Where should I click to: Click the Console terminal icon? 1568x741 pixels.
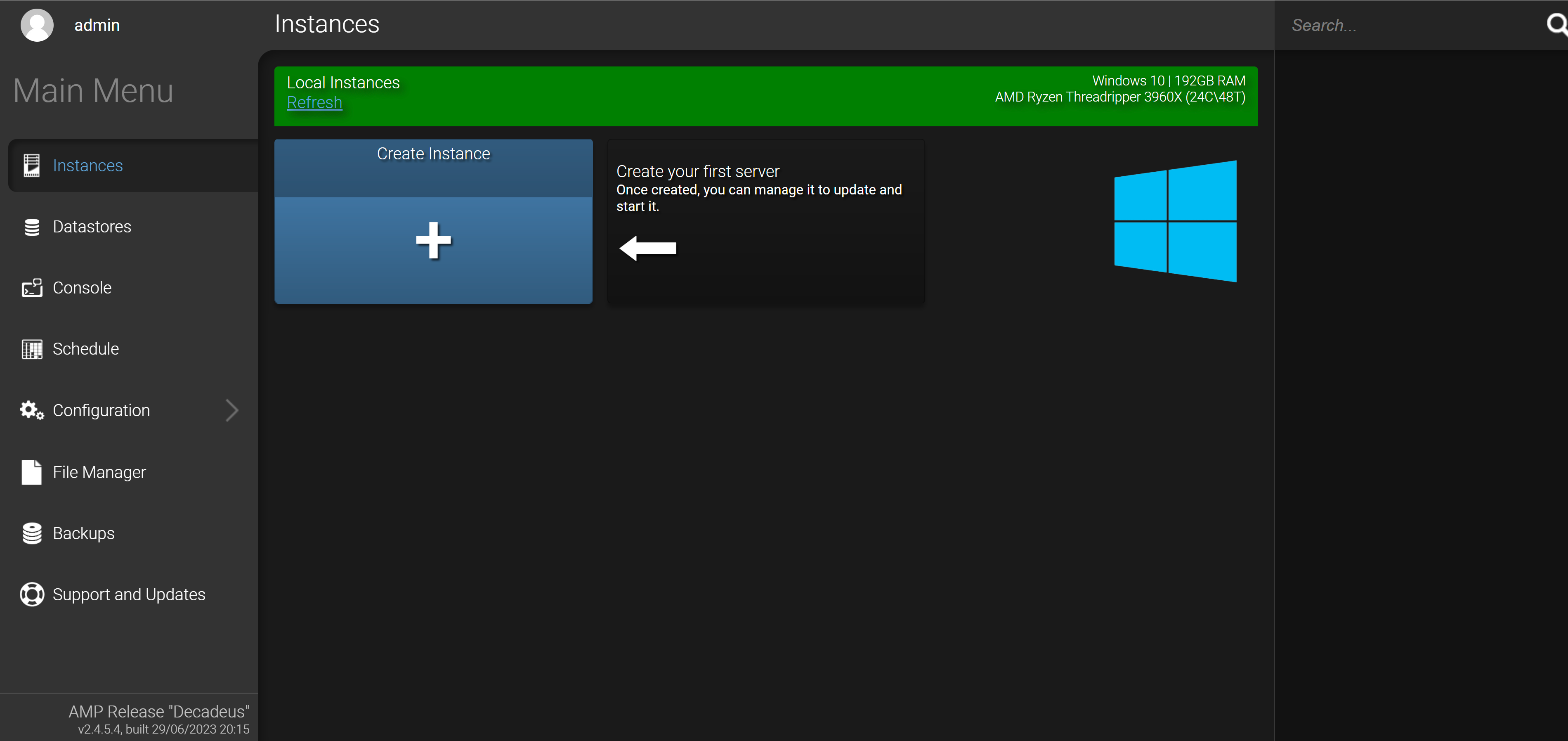[32, 288]
